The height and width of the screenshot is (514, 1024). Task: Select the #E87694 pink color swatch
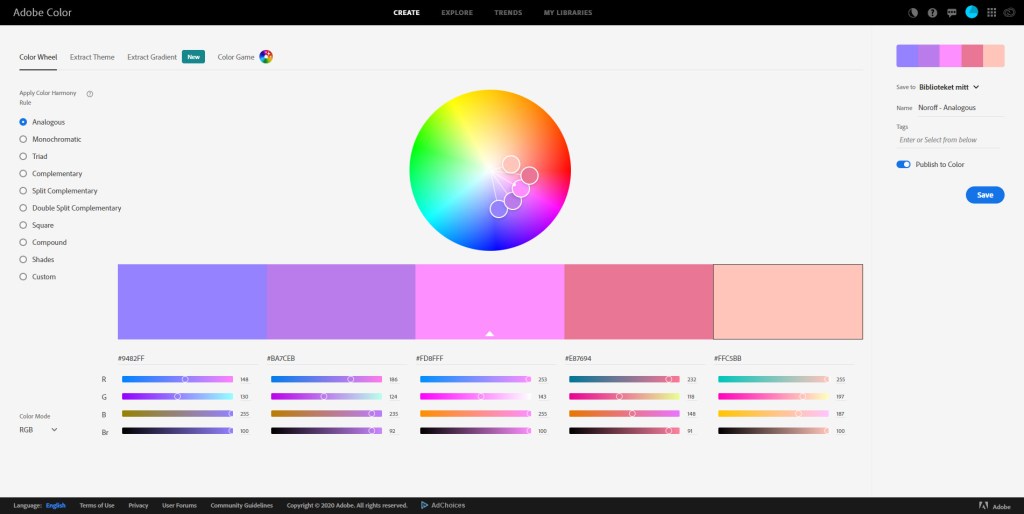tap(638, 301)
